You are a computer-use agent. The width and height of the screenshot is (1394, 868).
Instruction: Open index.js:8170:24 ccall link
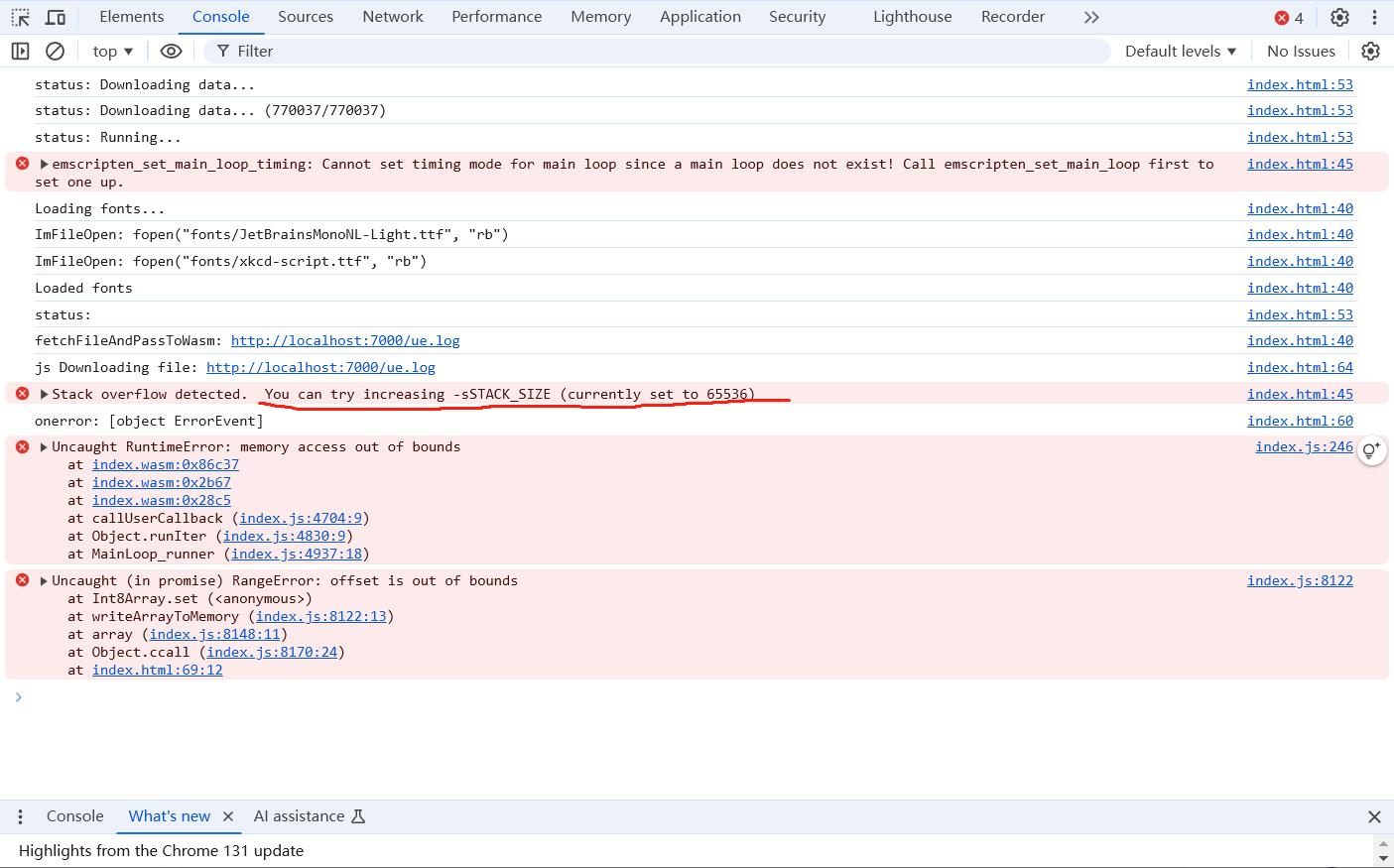click(x=272, y=652)
